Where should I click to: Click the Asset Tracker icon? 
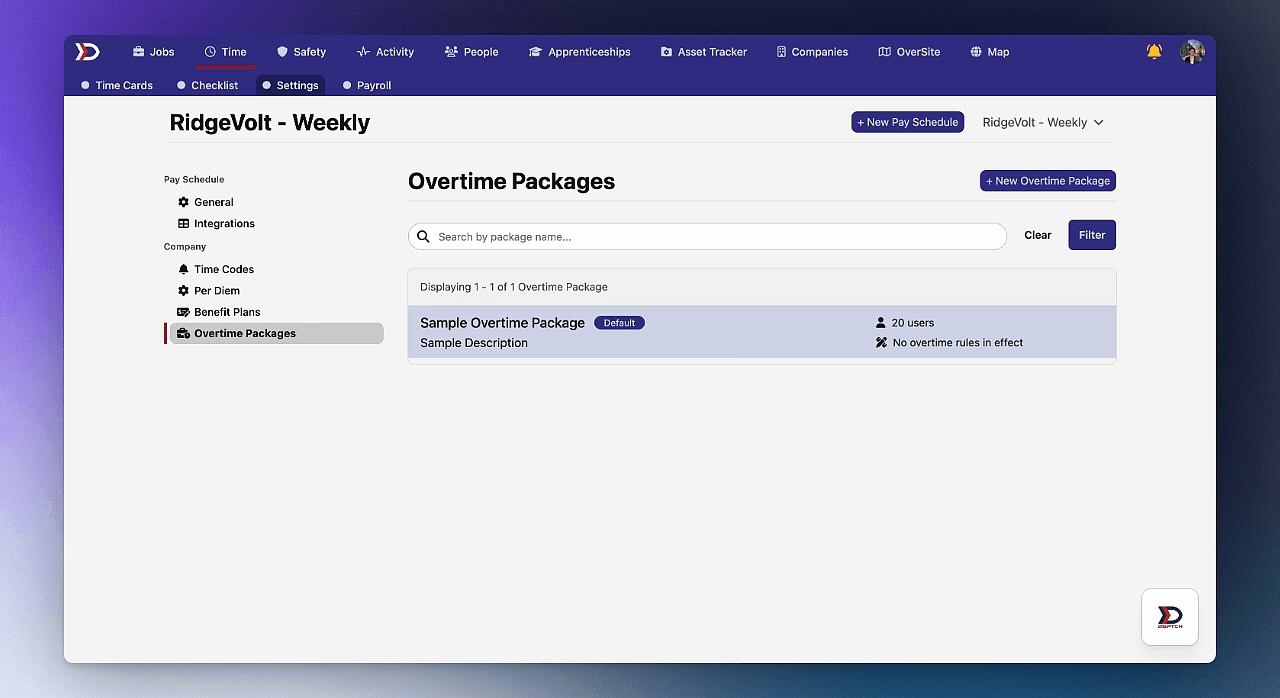point(666,52)
